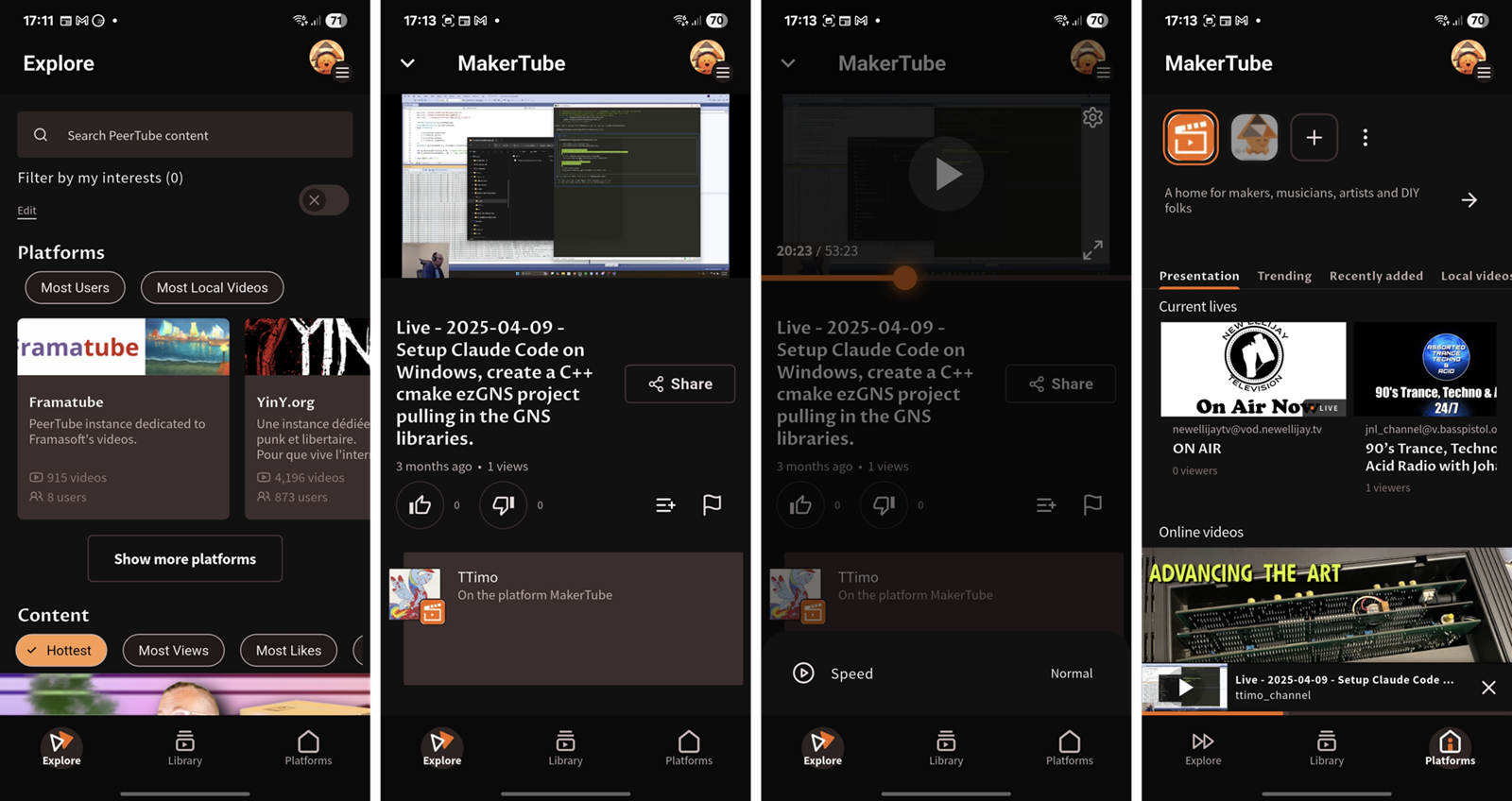Select the Most Users platform chip
Viewport: 1512px width, 801px height.
point(75,287)
